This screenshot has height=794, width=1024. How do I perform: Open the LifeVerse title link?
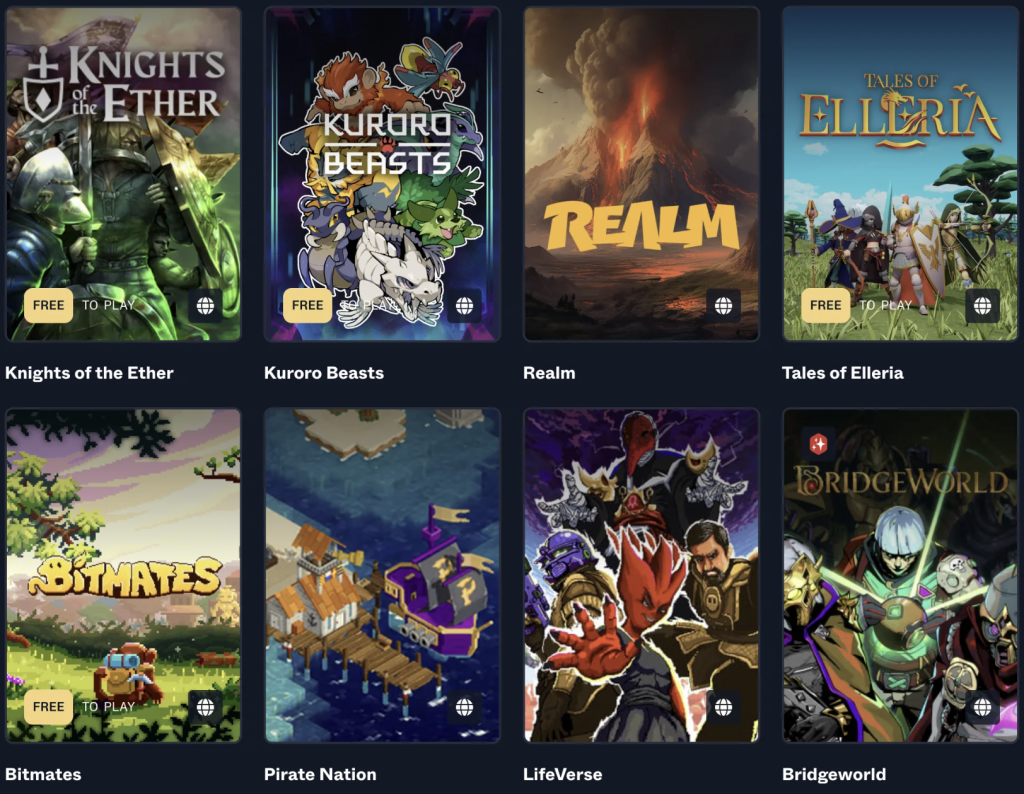click(x=562, y=774)
